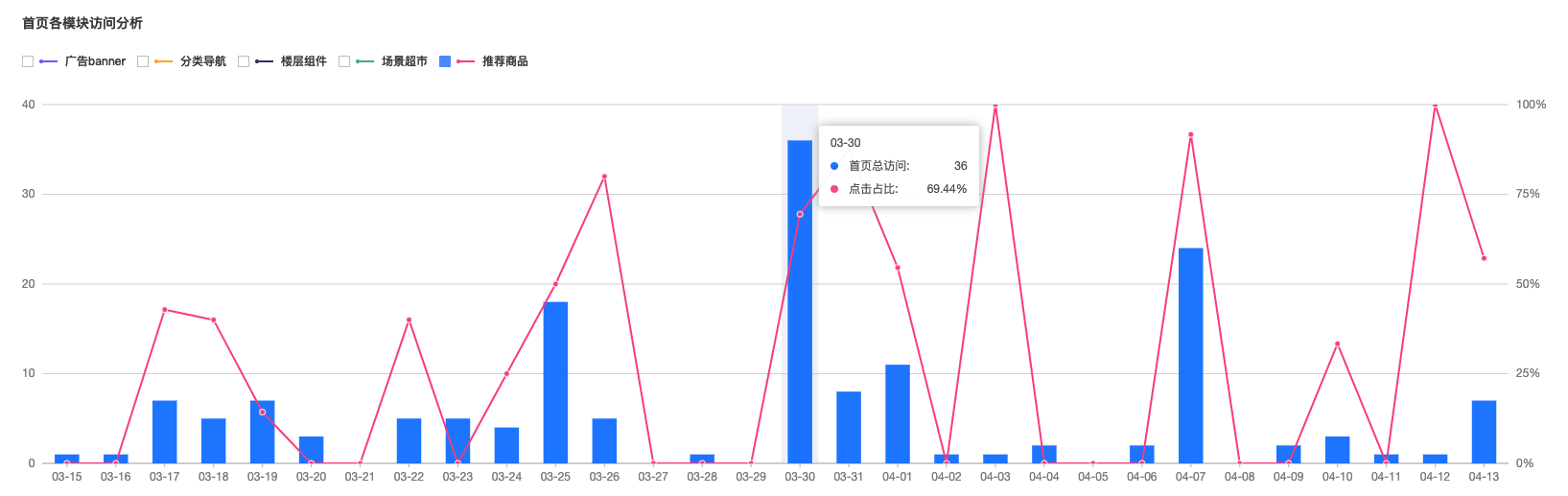Click the pink line point at 04-01
The height and width of the screenshot is (496, 1568).
pos(898,268)
